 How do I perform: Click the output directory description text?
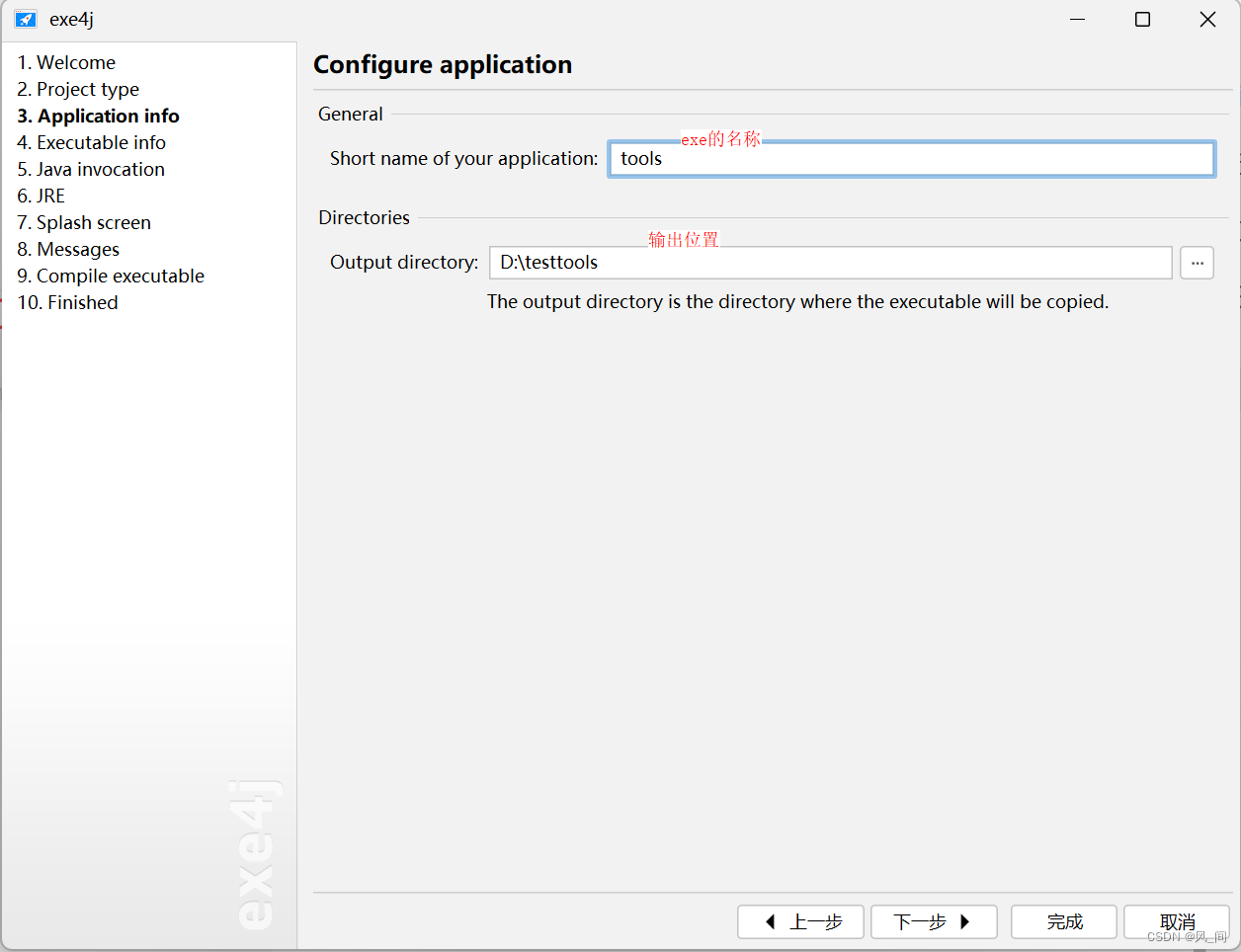[x=797, y=301]
